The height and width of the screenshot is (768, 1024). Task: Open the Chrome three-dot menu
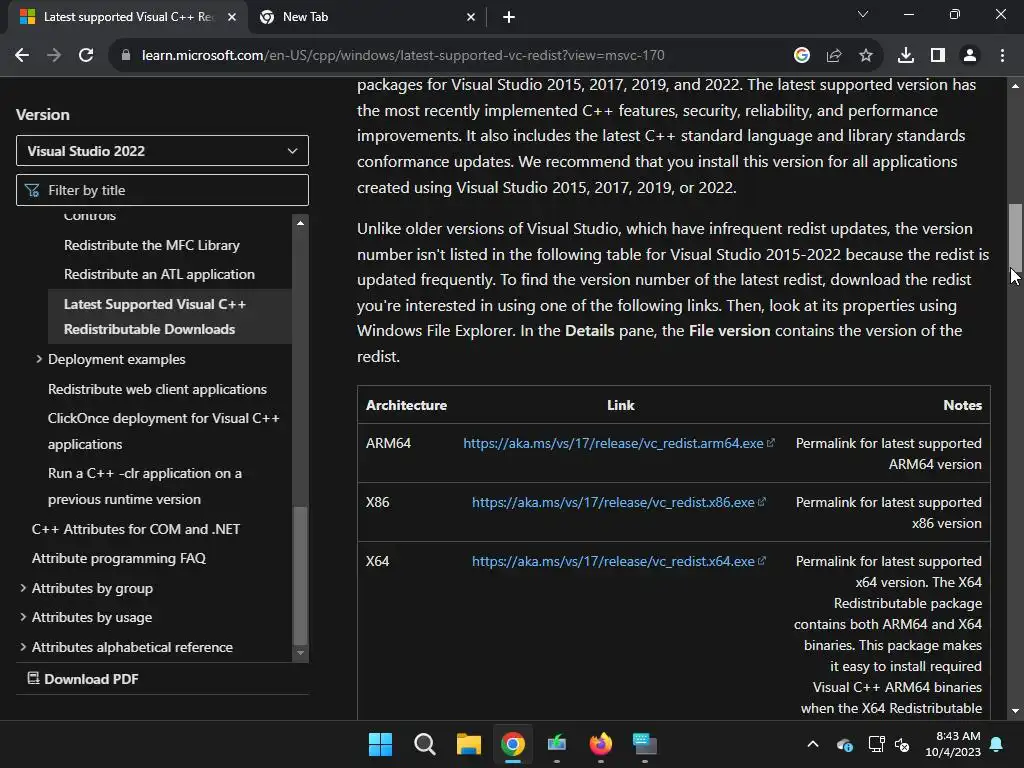point(1002,56)
